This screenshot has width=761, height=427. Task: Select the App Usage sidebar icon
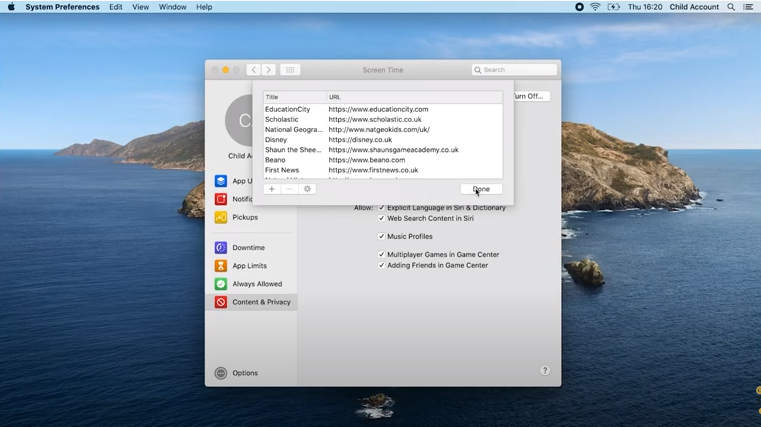[221, 181]
